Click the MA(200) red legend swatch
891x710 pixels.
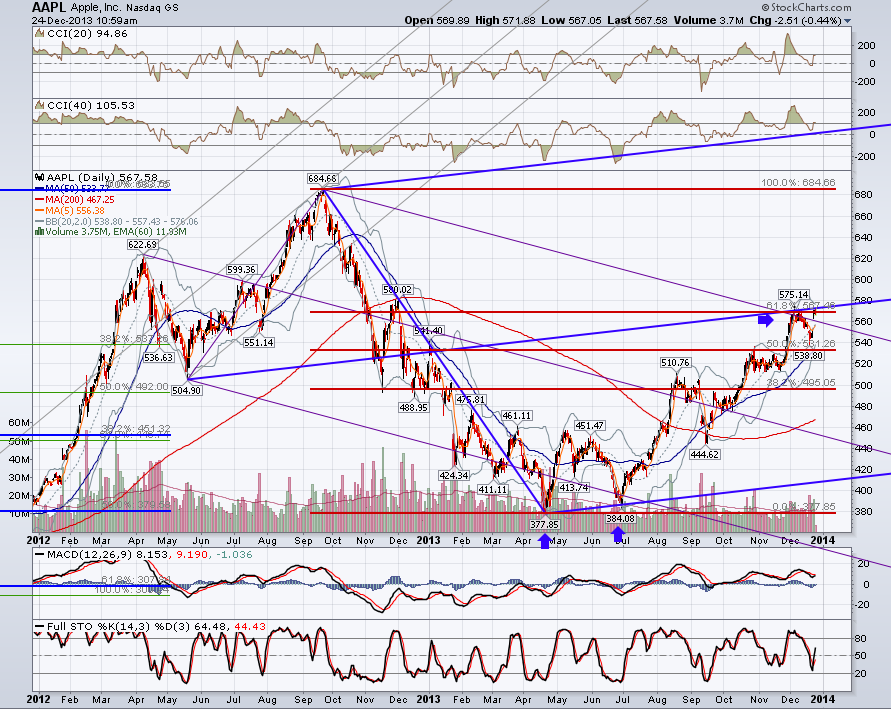point(40,200)
